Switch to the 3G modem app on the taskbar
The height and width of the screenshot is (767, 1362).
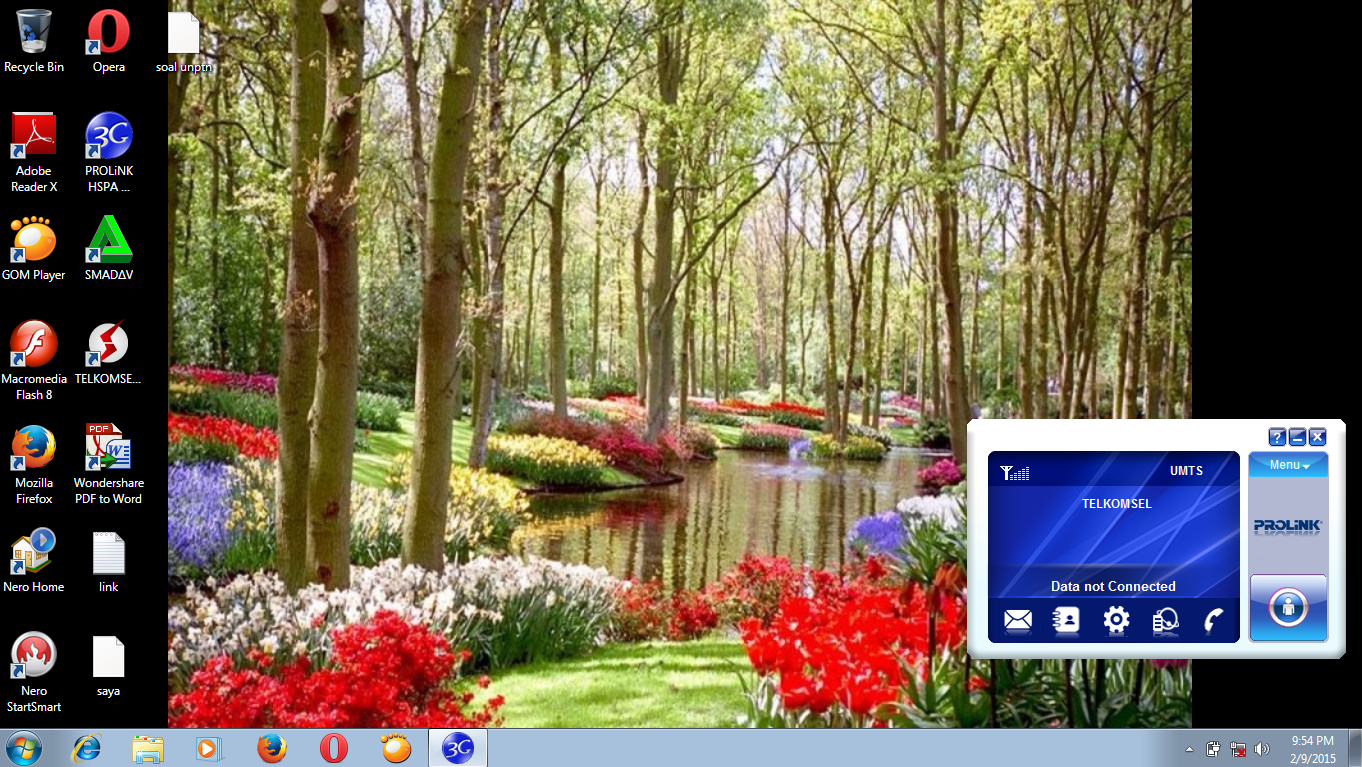457,748
